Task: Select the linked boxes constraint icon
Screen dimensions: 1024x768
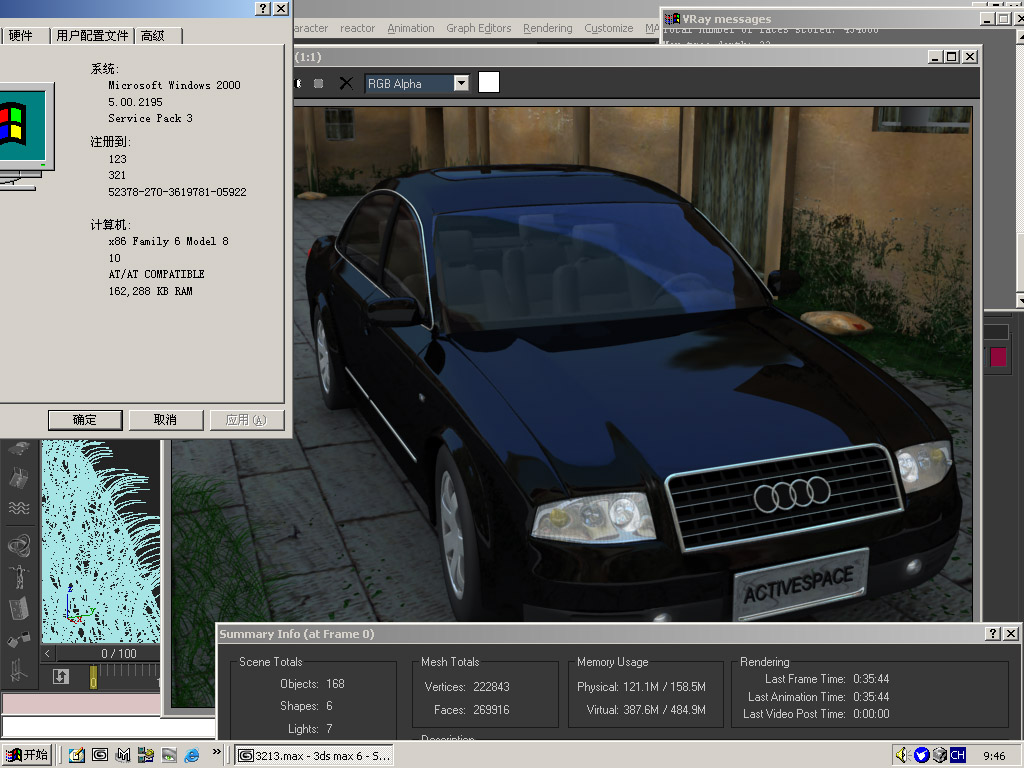Action: coord(19,639)
